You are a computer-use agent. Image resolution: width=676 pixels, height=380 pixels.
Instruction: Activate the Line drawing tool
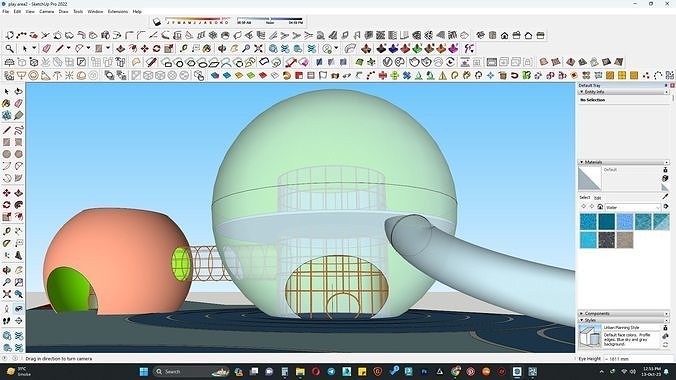pos(6,130)
